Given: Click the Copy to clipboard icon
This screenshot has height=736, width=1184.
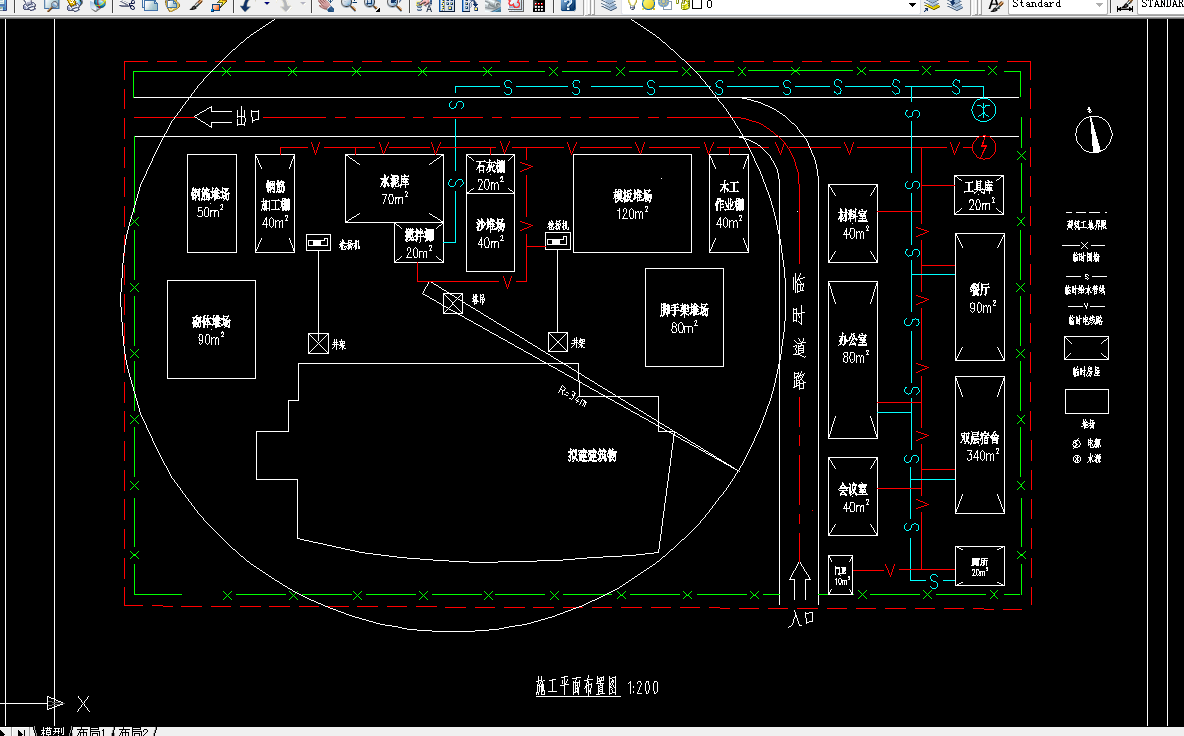Looking at the screenshot, I should click(150, 5).
